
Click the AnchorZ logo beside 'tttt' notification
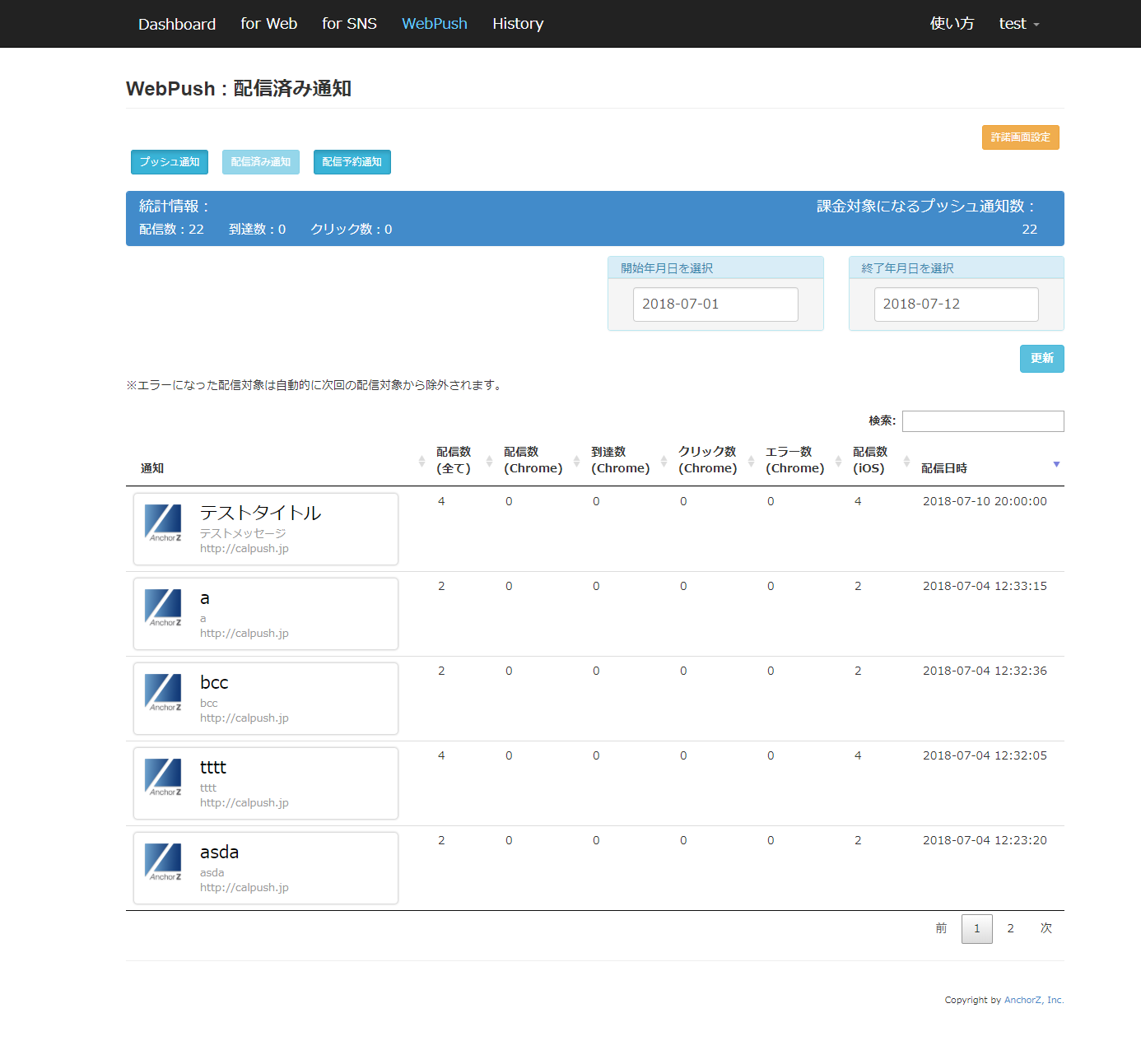pos(163,778)
